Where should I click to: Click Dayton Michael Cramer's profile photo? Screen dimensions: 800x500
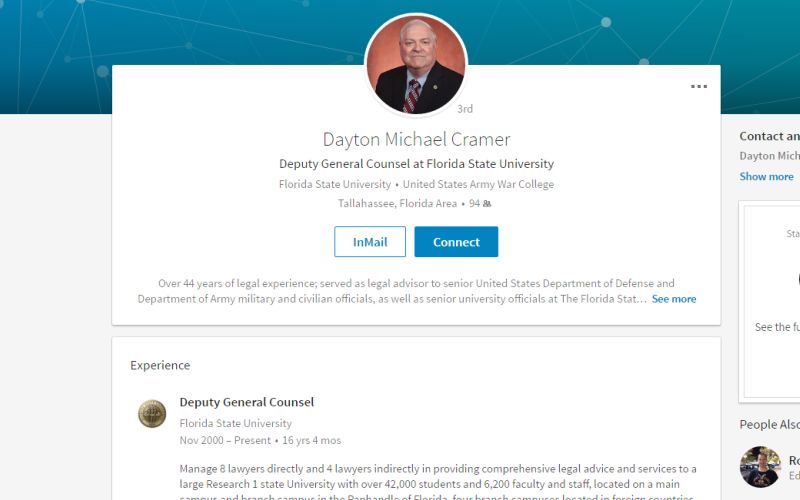coord(415,65)
